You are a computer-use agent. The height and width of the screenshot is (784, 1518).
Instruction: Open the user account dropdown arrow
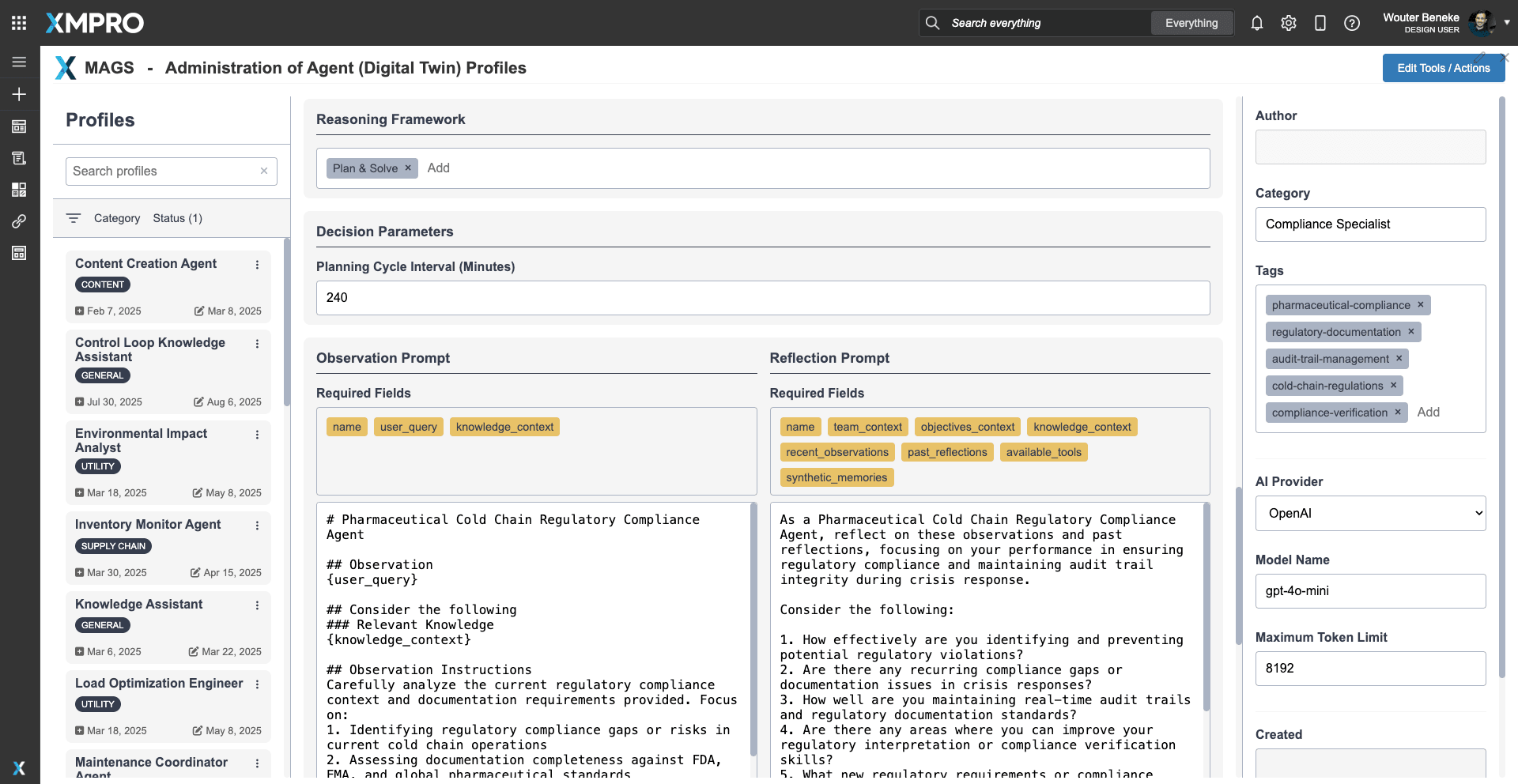pos(1507,23)
